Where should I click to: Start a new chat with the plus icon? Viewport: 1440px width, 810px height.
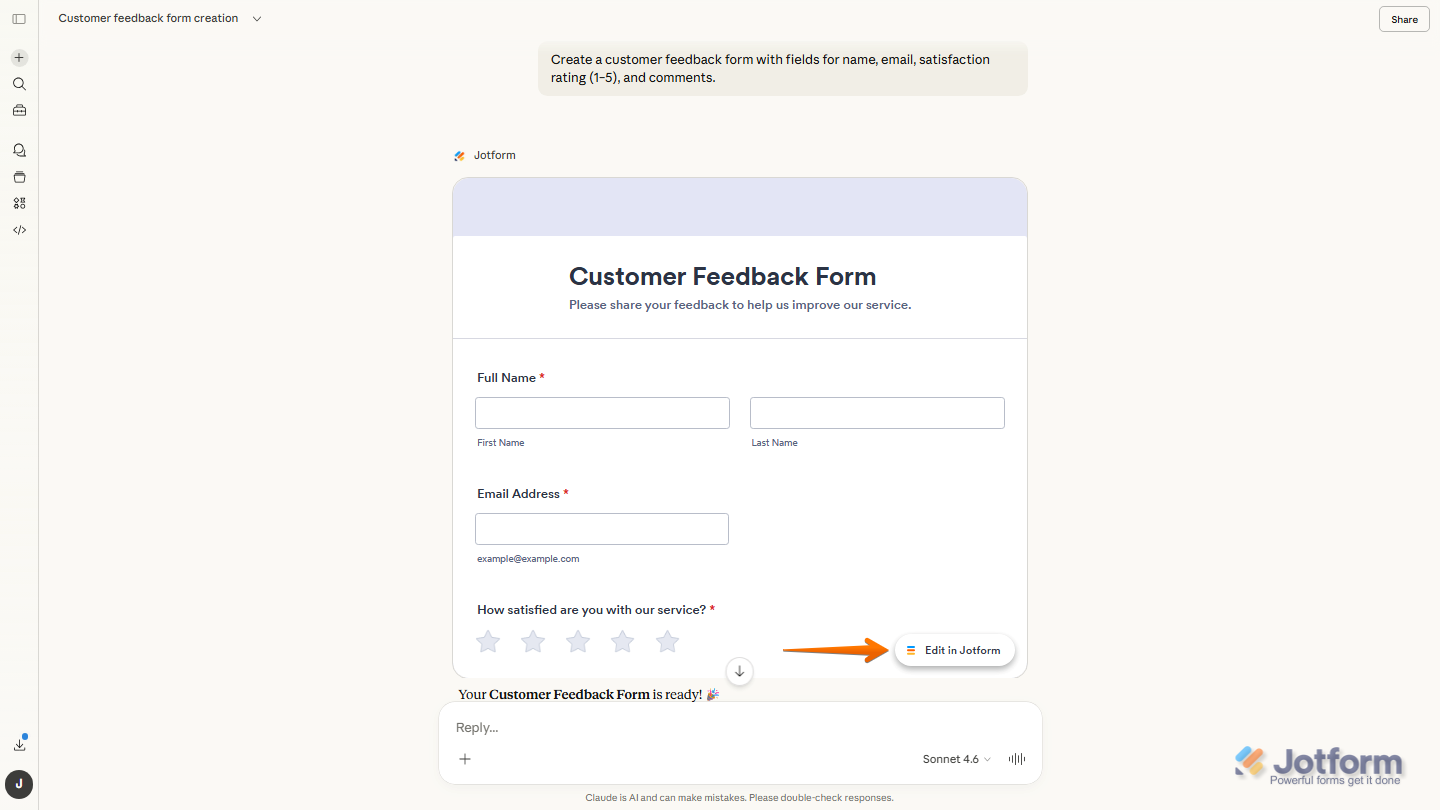(x=18, y=57)
